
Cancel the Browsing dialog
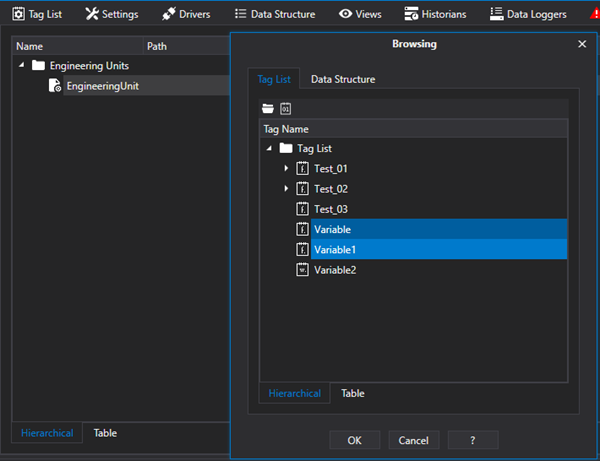click(x=413, y=440)
